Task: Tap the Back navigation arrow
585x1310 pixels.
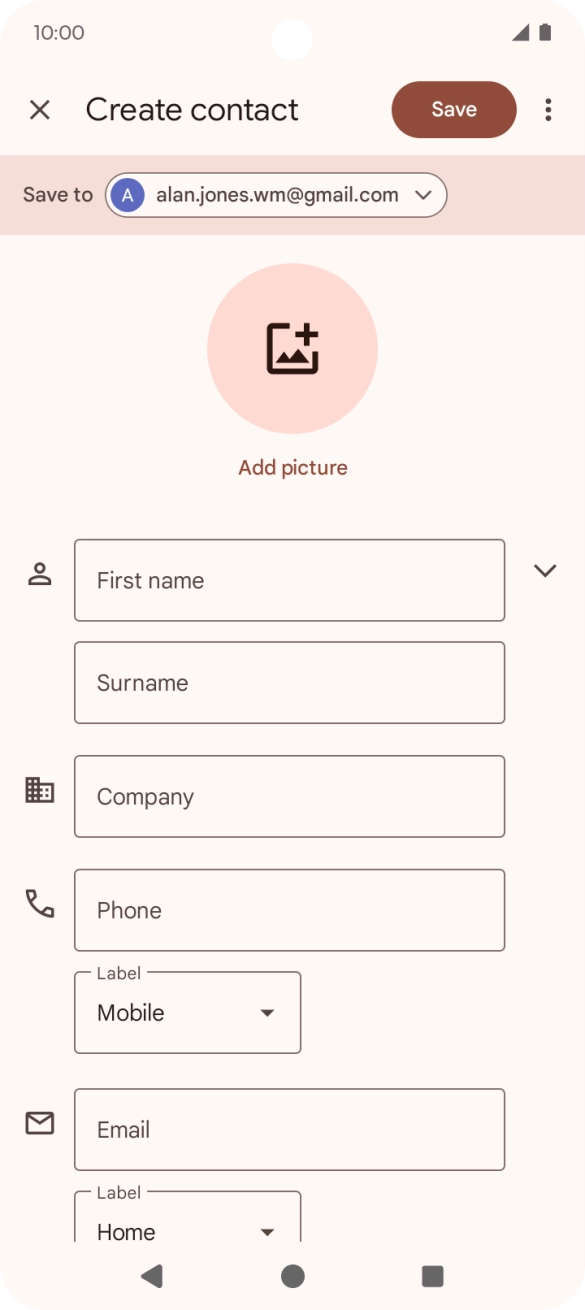Action: click(152, 1275)
